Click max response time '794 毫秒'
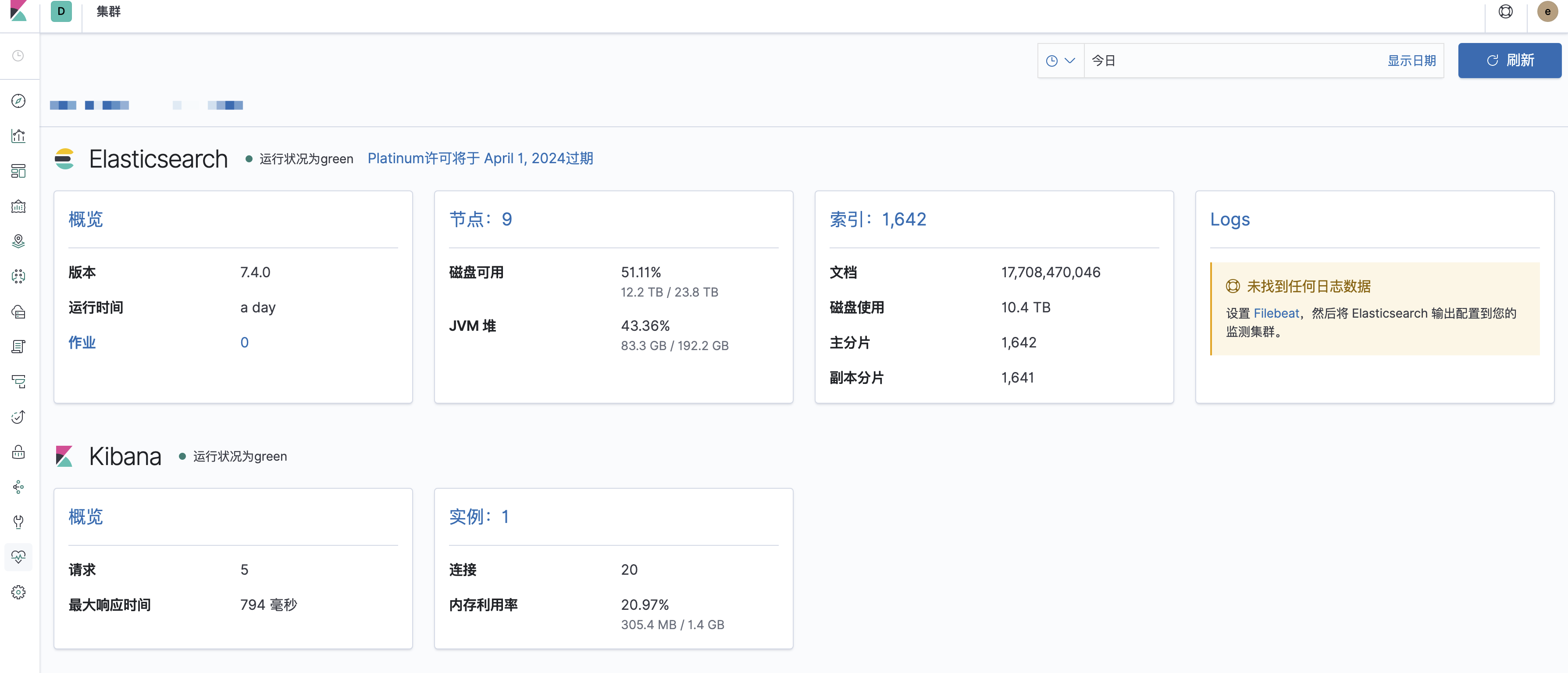 coord(268,605)
